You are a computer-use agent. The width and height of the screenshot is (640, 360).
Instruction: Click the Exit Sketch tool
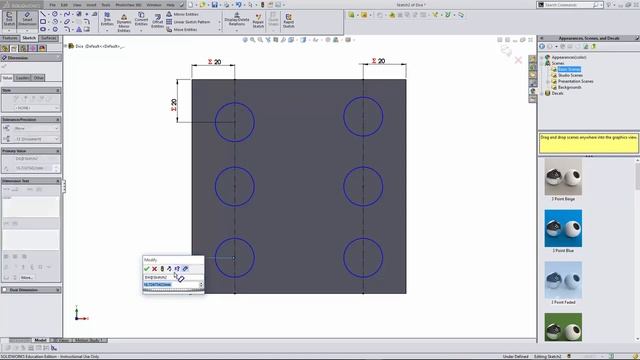click(x=9, y=19)
